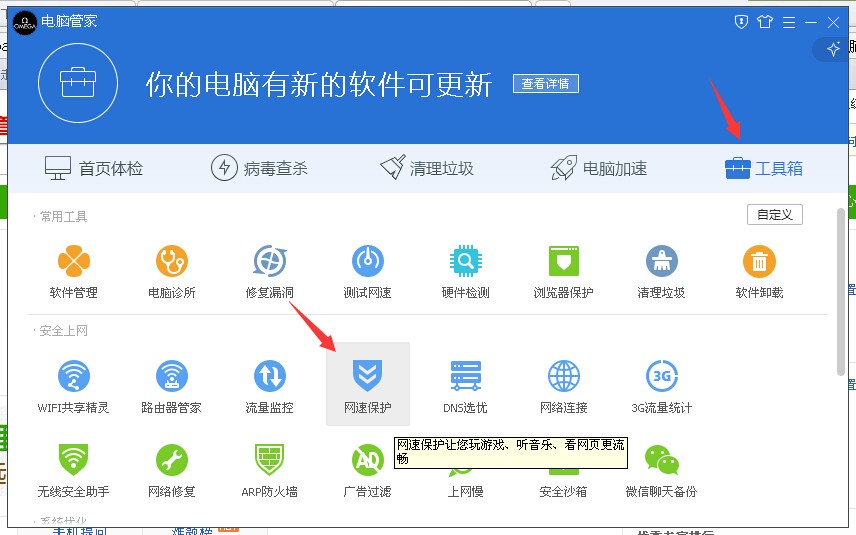Open 浏览器保护 tool
The image size is (856, 535).
pos(563,272)
